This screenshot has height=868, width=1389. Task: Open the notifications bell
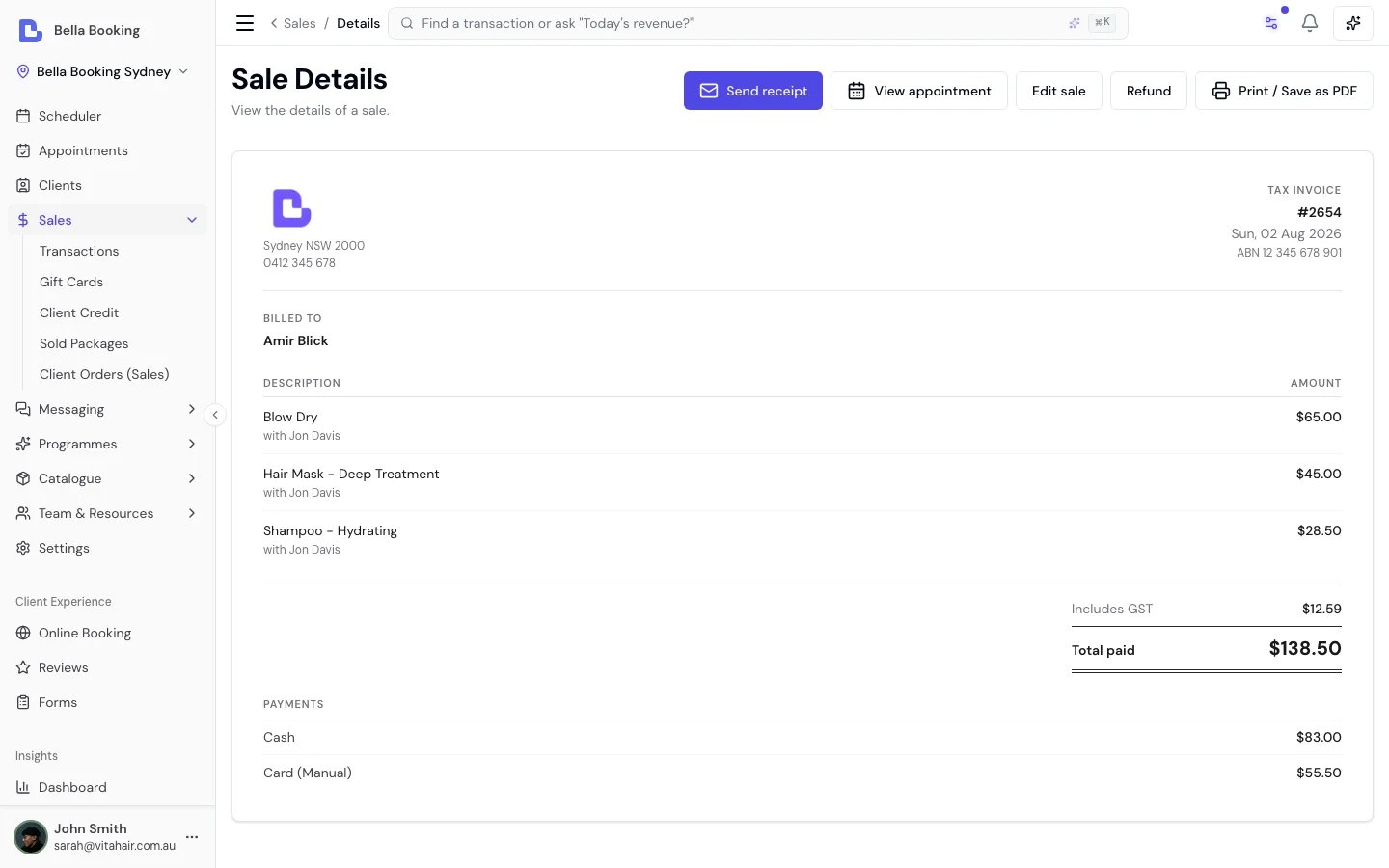coord(1309,23)
